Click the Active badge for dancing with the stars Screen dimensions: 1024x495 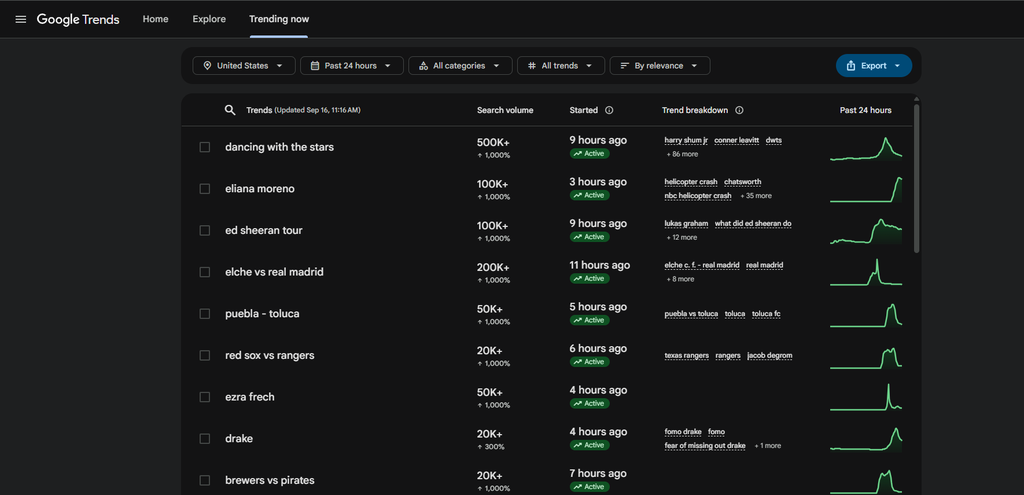point(589,153)
